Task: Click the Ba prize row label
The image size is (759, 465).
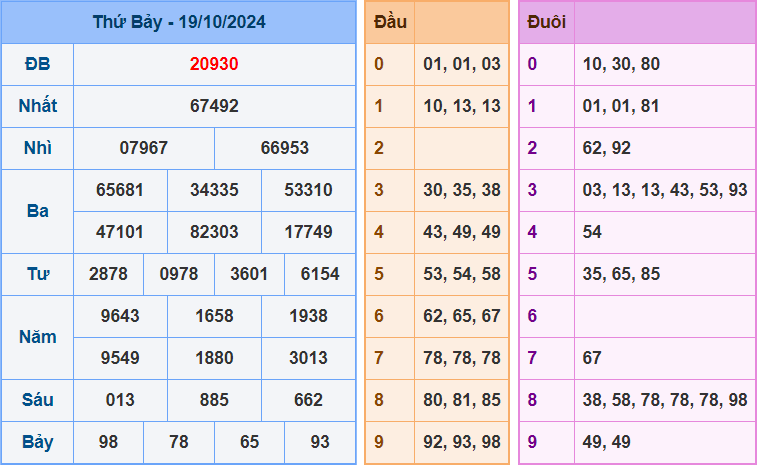Action: 37,211
